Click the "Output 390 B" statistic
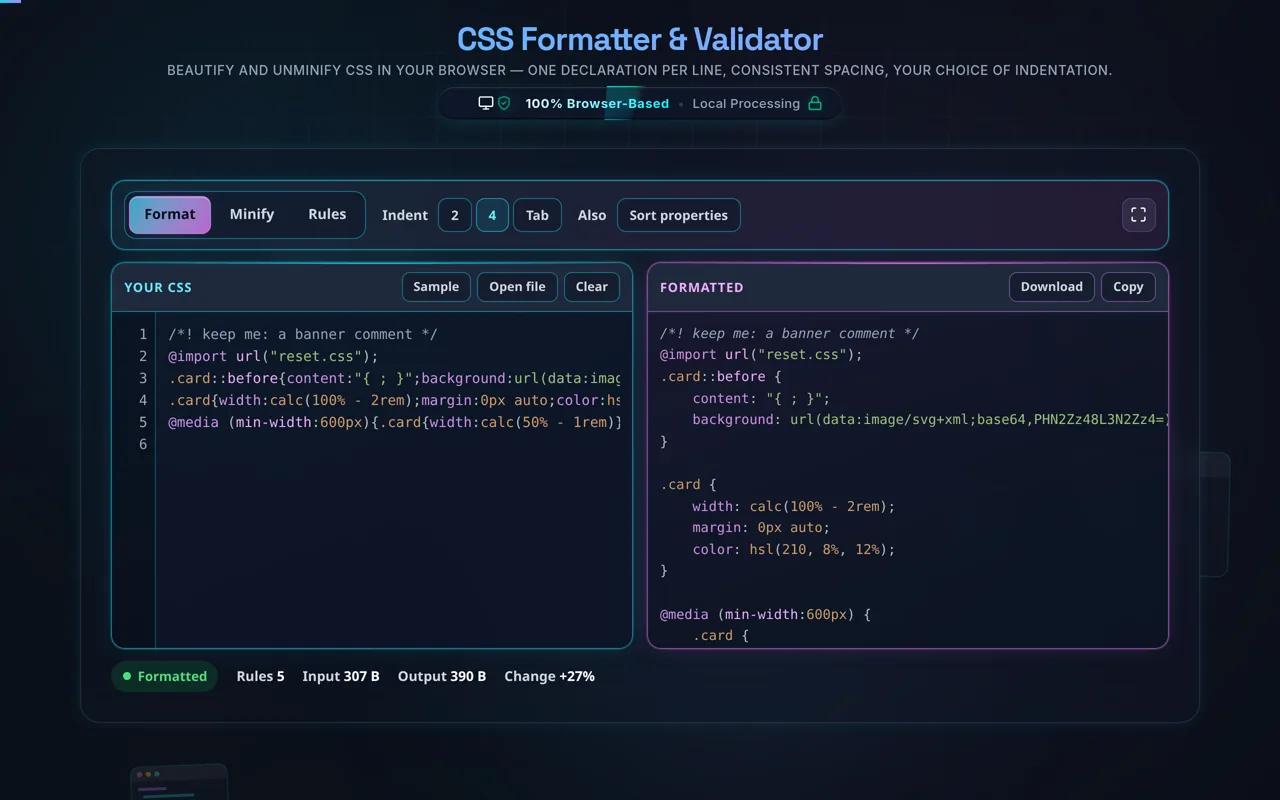This screenshot has width=1280, height=800. click(x=442, y=677)
